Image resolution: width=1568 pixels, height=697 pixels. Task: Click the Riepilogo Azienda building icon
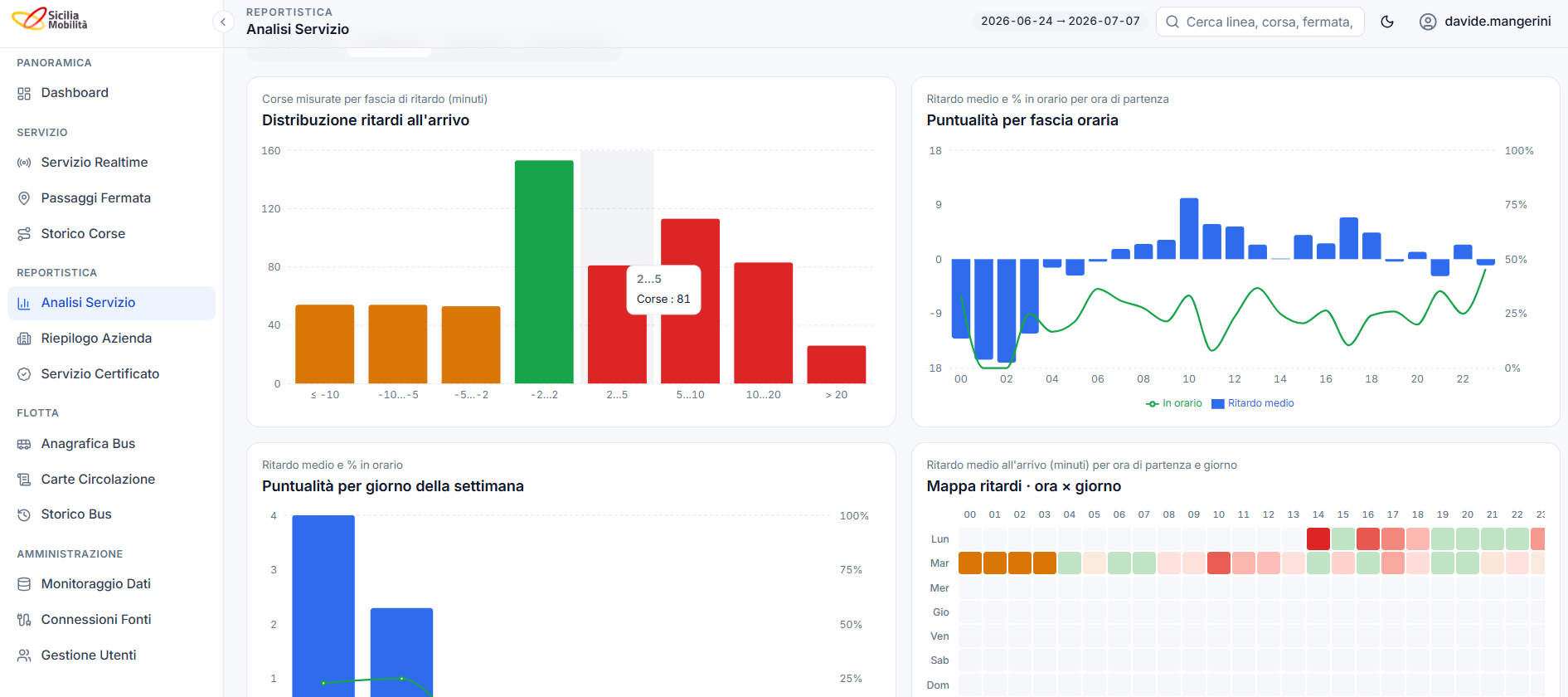click(x=24, y=339)
